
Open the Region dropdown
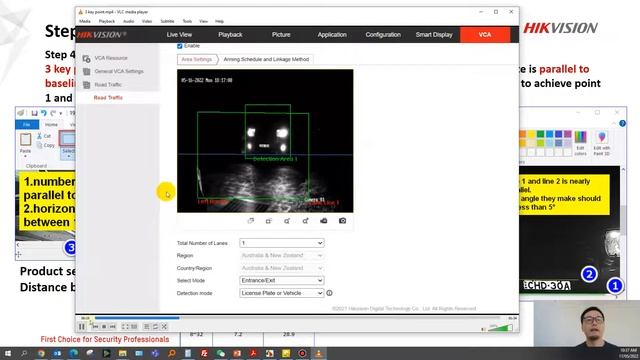[x=282, y=256]
